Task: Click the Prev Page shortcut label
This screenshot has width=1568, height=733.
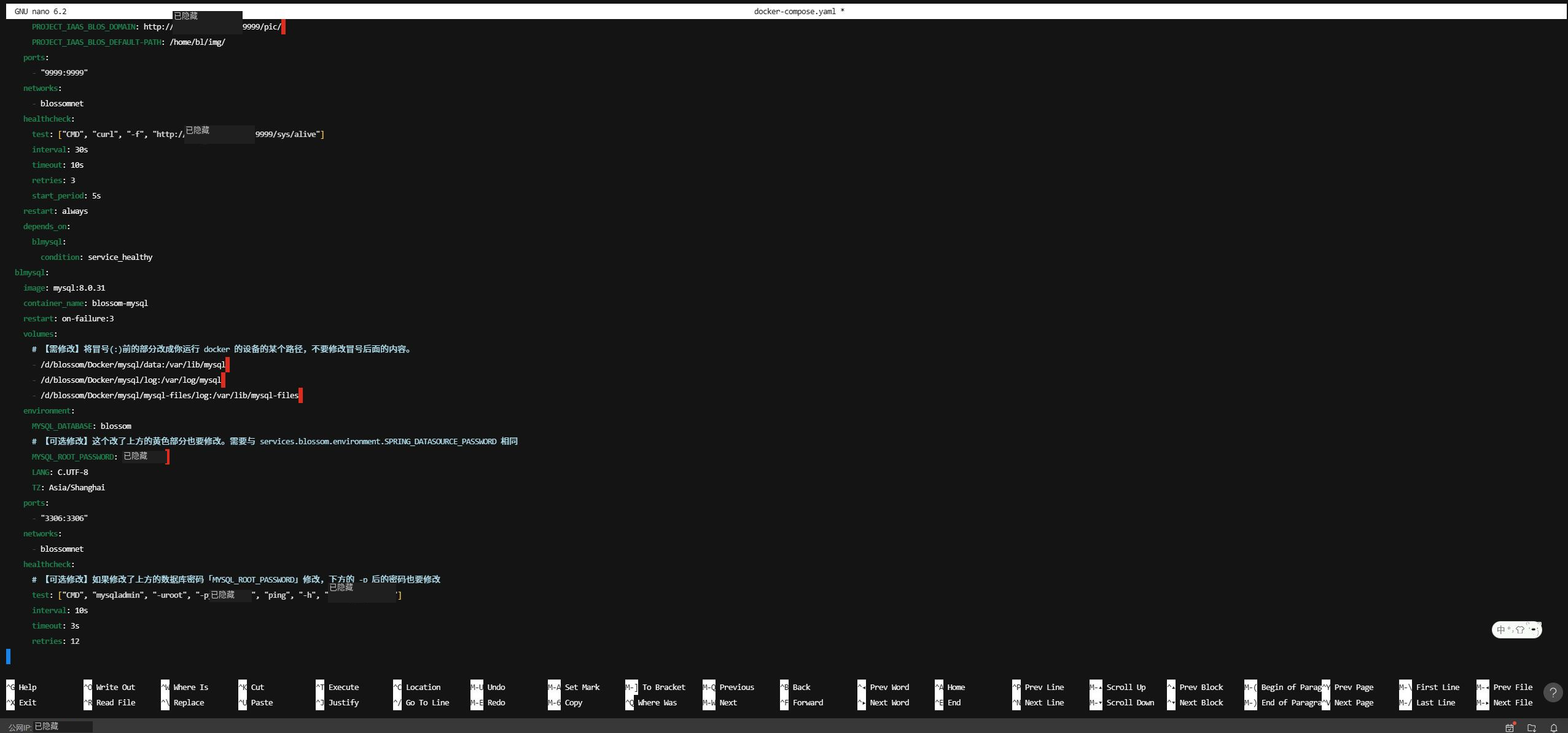Action: (1354, 687)
